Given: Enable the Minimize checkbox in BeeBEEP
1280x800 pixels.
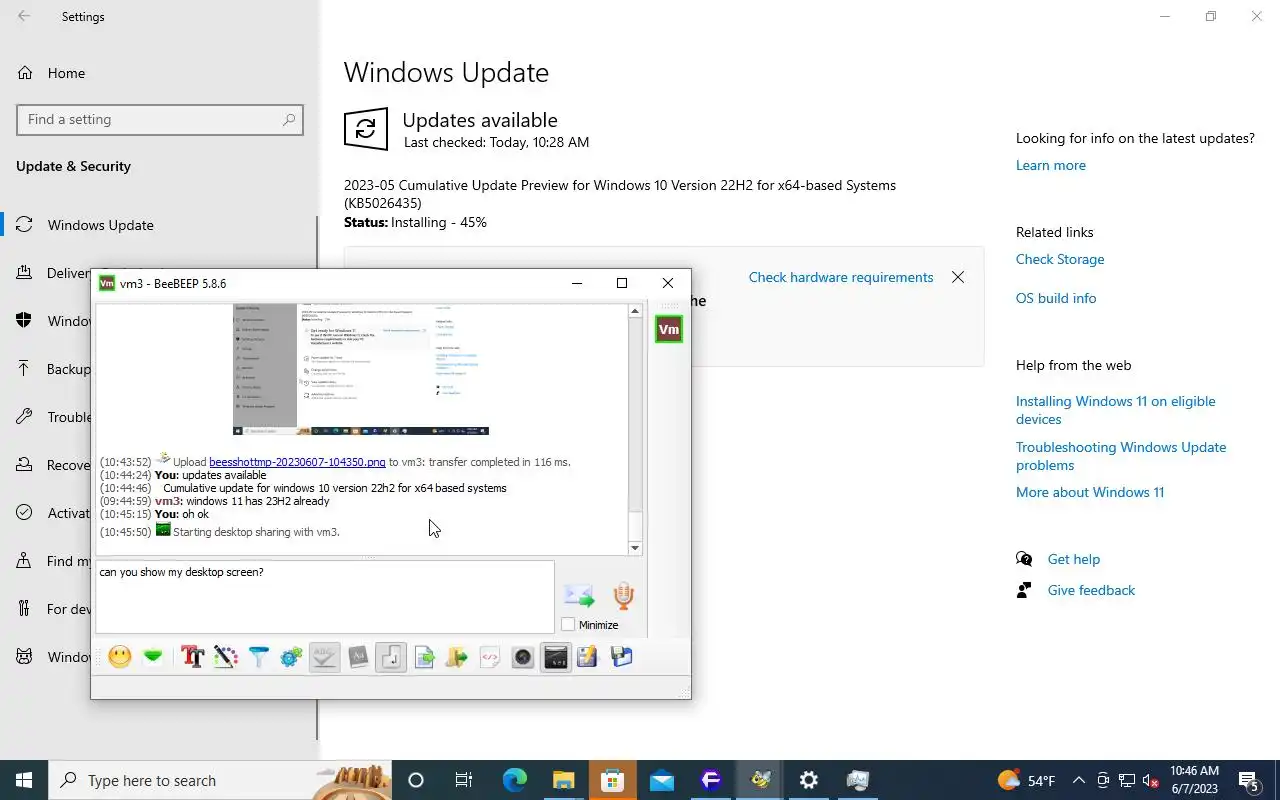Looking at the screenshot, I should click(568, 625).
